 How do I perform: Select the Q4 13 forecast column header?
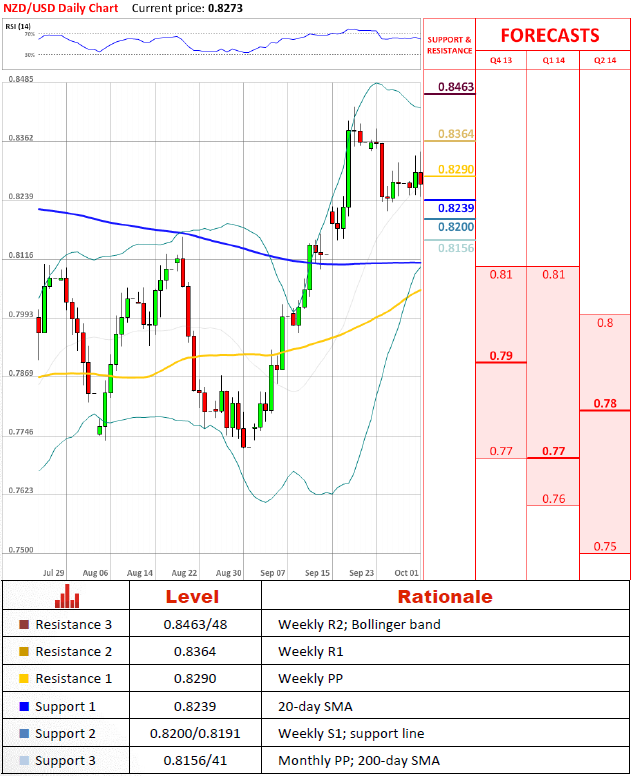500,61
